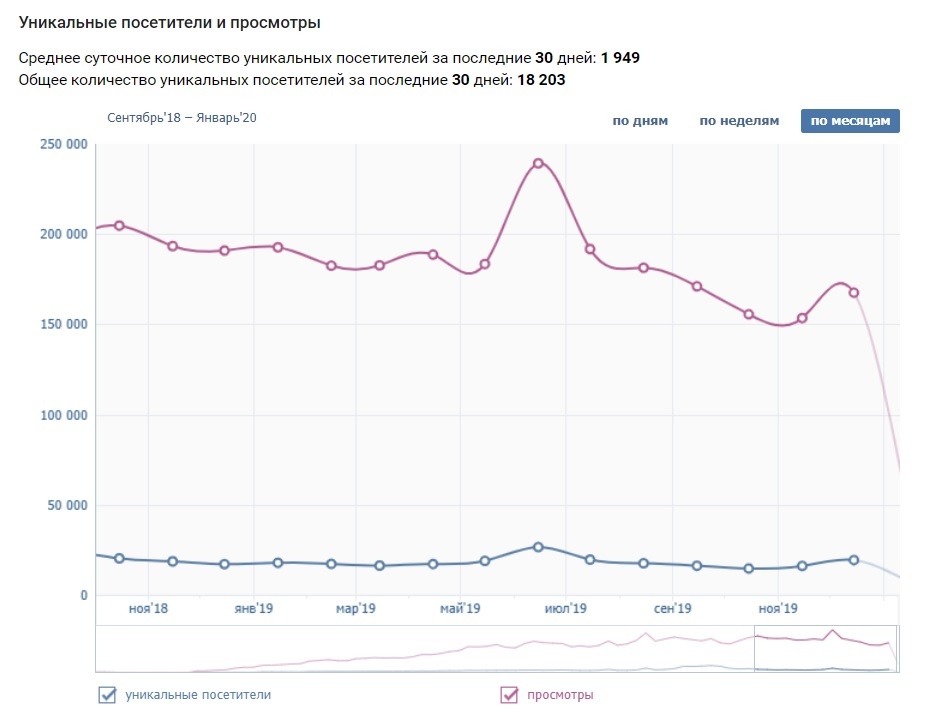Viewport: 925px width, 725px height.
Task: Click the views marker just before the peak
Action: [485, 264]
